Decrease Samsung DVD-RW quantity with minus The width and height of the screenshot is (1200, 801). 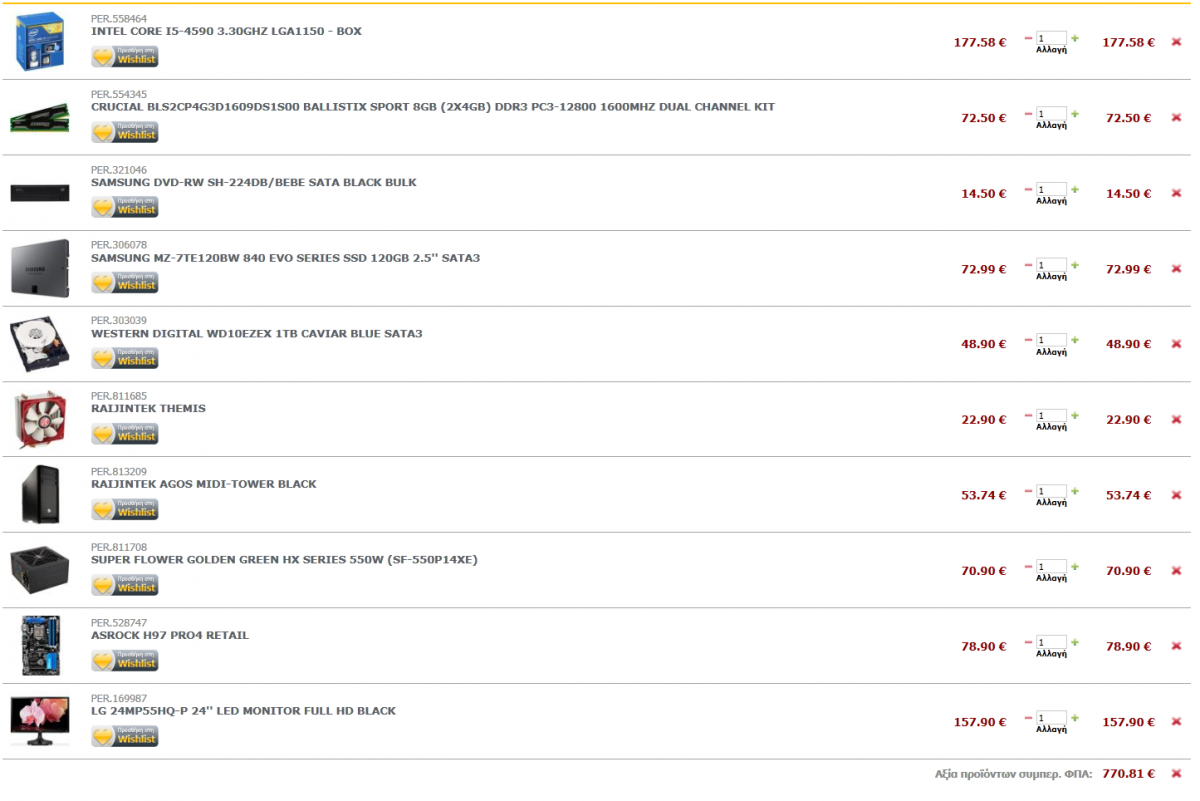[x=1028, y=189]
